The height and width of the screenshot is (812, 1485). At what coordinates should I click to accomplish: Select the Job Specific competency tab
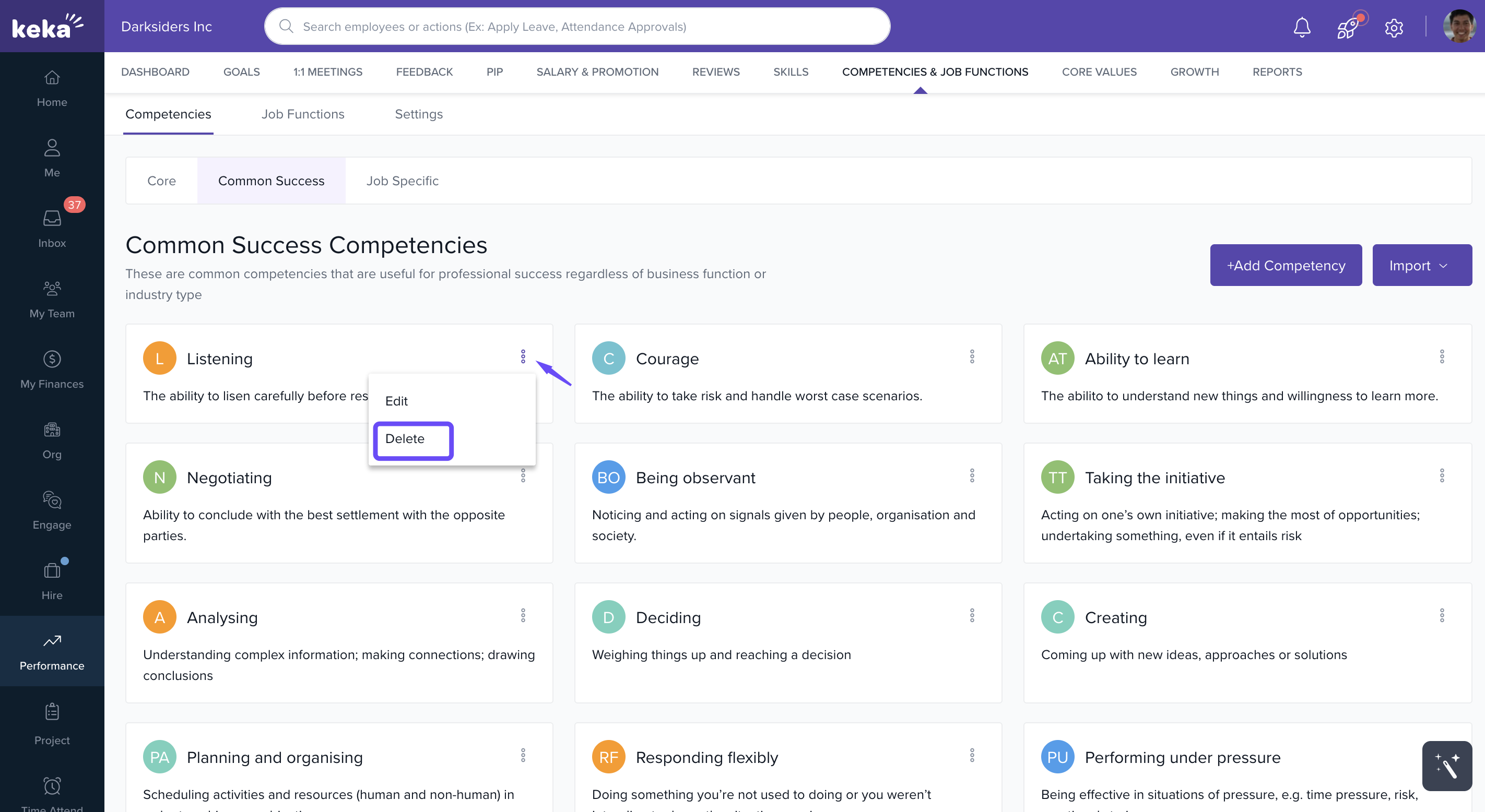pos(402,181)
